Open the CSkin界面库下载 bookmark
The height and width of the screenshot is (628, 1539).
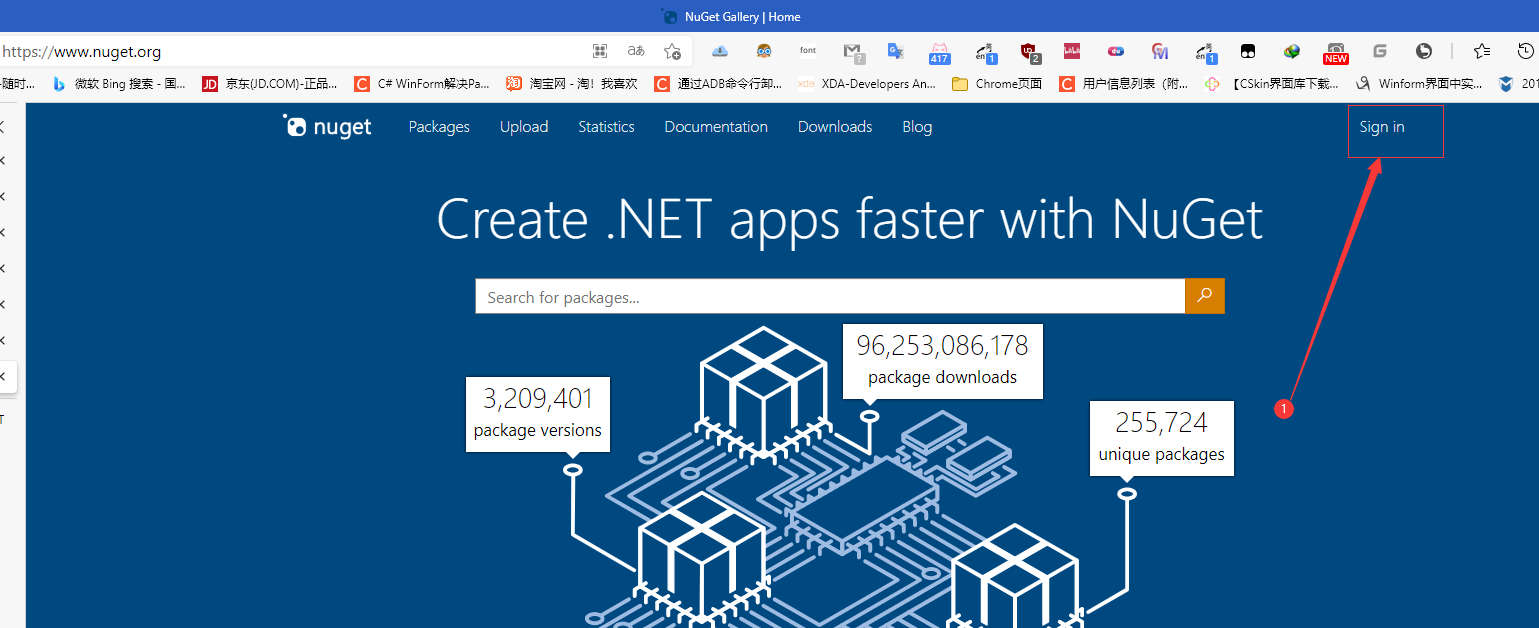1272,84
